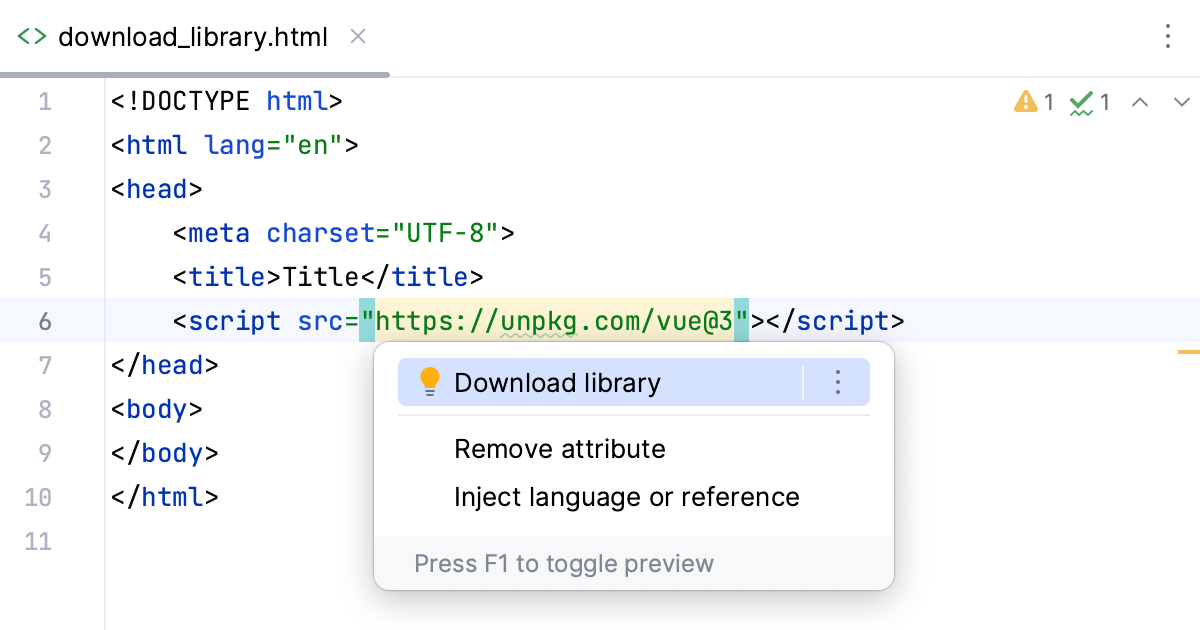Click the warning count number 1

pos(1048,101)
